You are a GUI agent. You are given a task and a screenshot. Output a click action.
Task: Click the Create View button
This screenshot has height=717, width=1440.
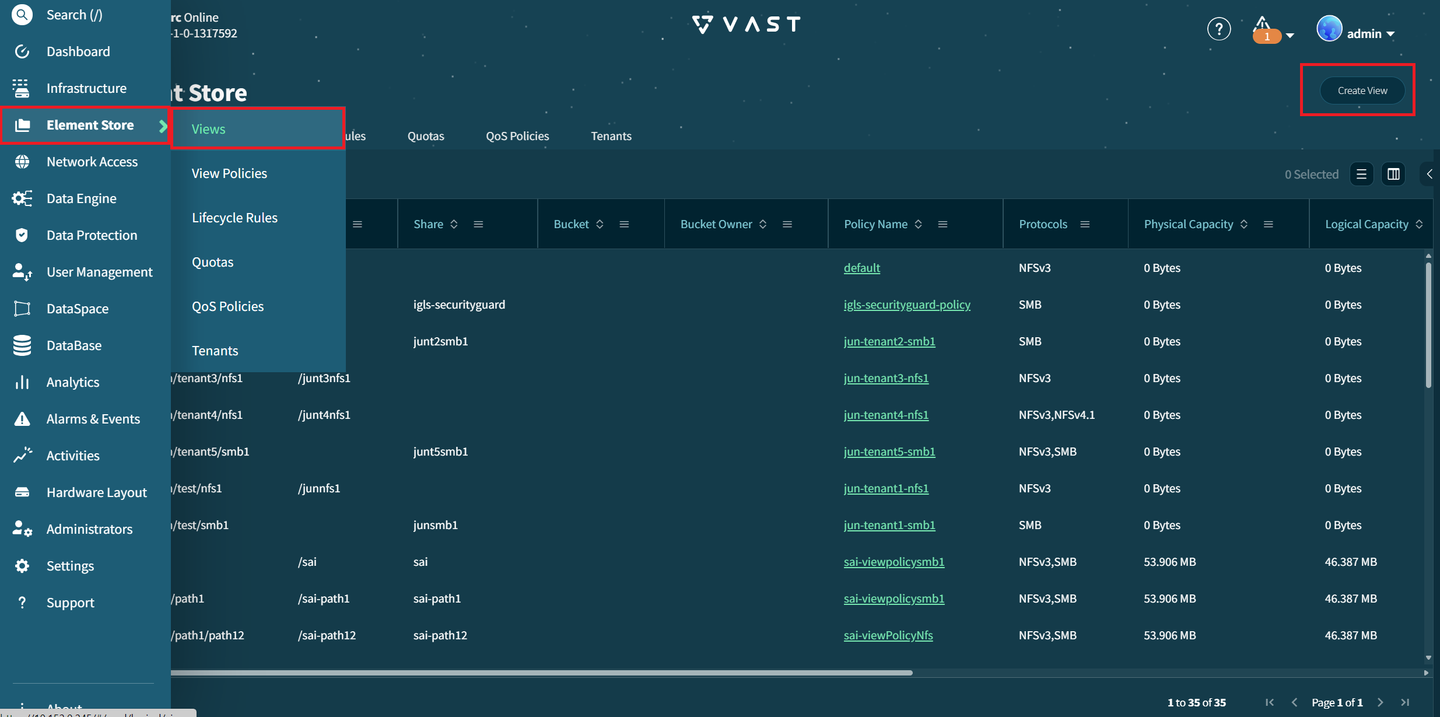click(1362, 90)
